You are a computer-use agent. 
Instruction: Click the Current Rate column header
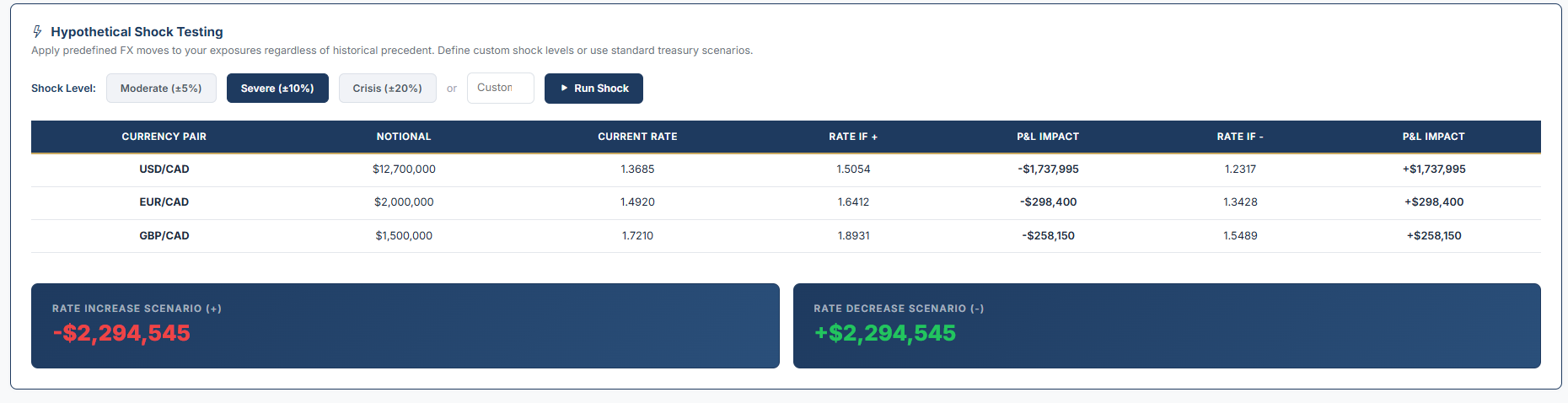637,137
